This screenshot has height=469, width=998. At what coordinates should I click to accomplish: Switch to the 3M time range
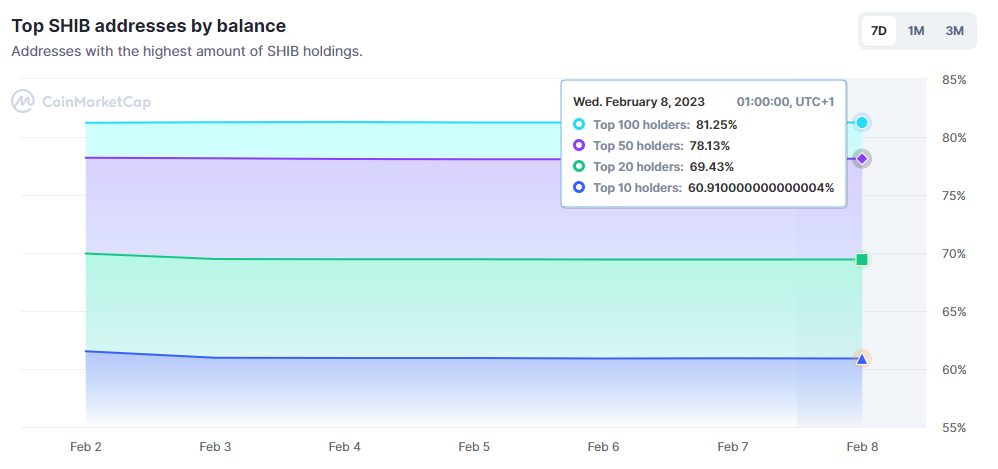(x=955, y=31)
